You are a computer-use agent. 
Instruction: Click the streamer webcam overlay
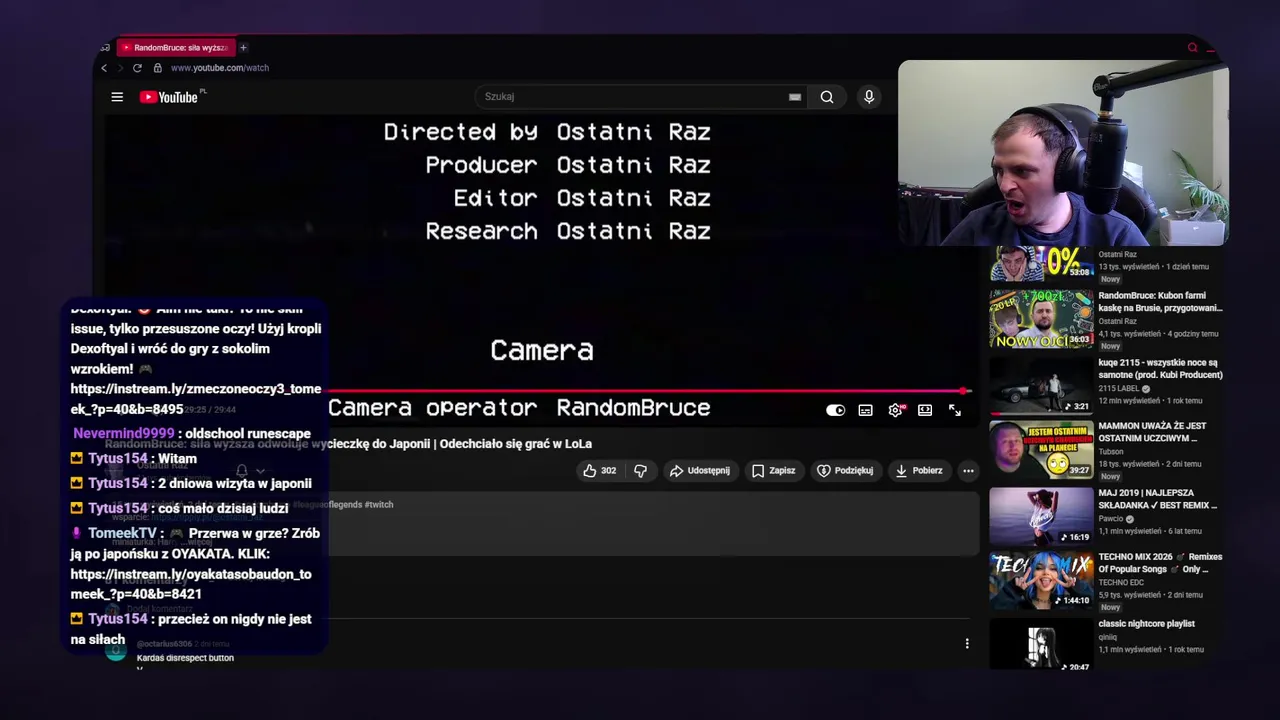coord(1063,153)
